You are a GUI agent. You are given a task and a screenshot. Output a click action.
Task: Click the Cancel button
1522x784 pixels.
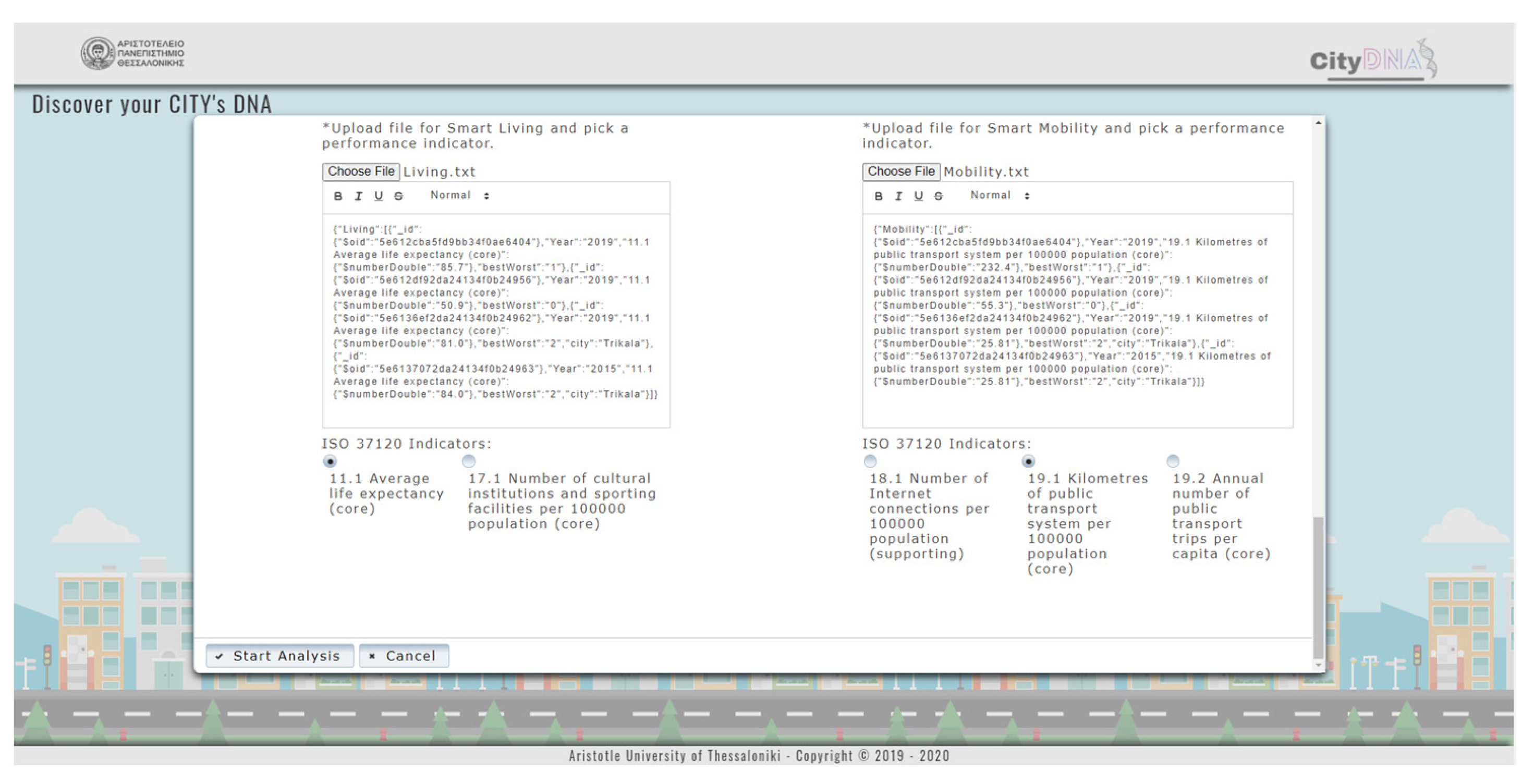404,656
